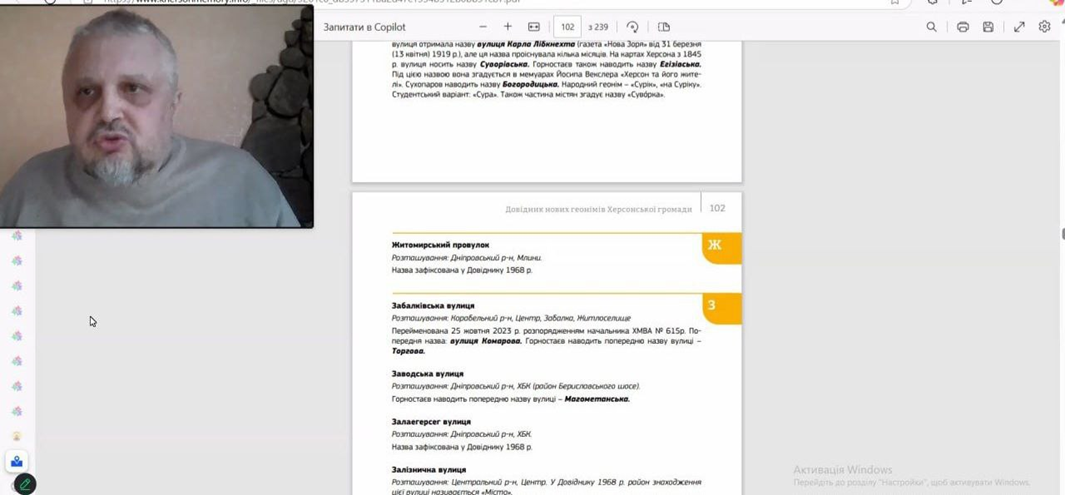
Task: Click the page number field showing 102
Action: 568,27
